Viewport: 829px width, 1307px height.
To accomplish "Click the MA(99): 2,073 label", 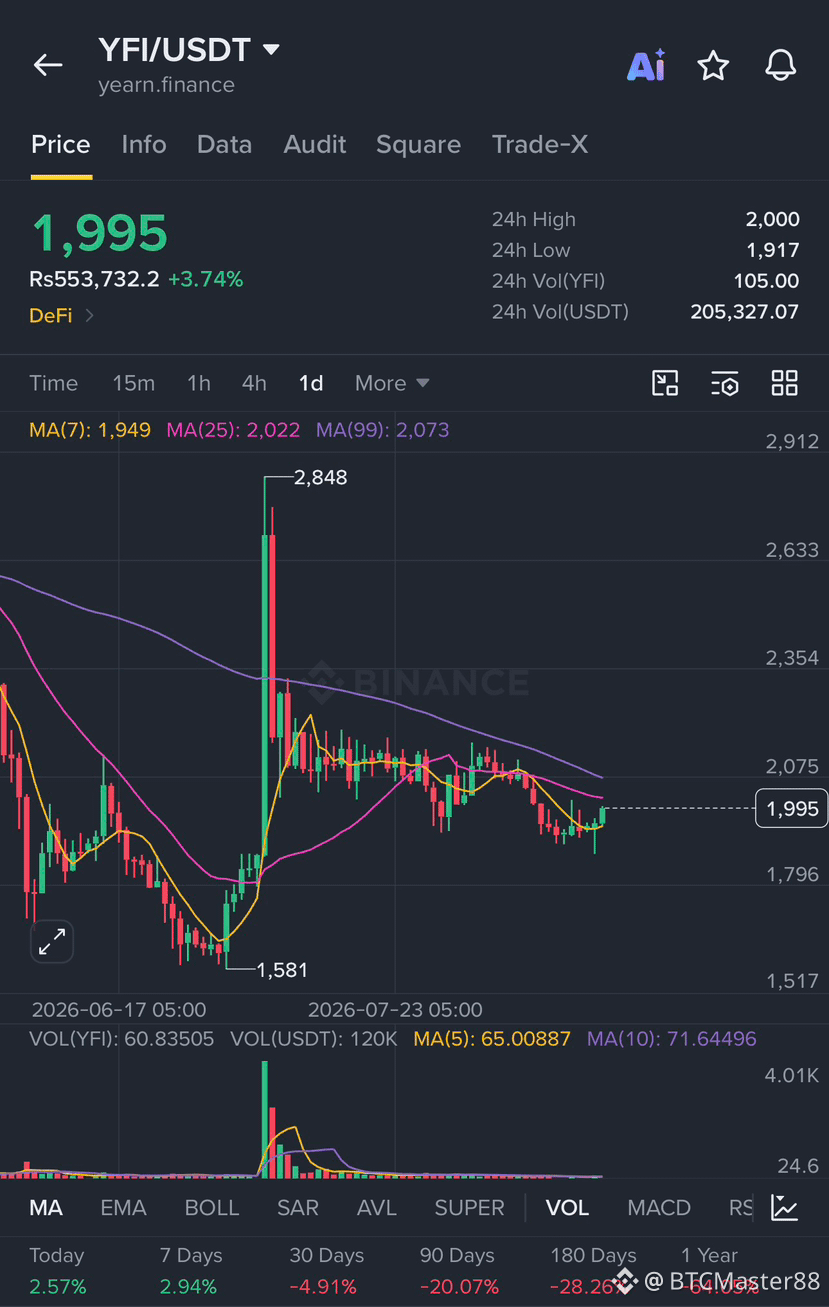I will pos(382,430).
